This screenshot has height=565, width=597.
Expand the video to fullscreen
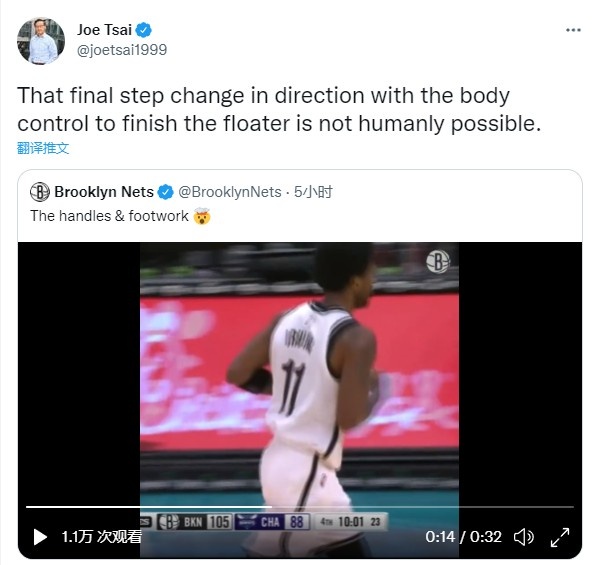(560, 537)
